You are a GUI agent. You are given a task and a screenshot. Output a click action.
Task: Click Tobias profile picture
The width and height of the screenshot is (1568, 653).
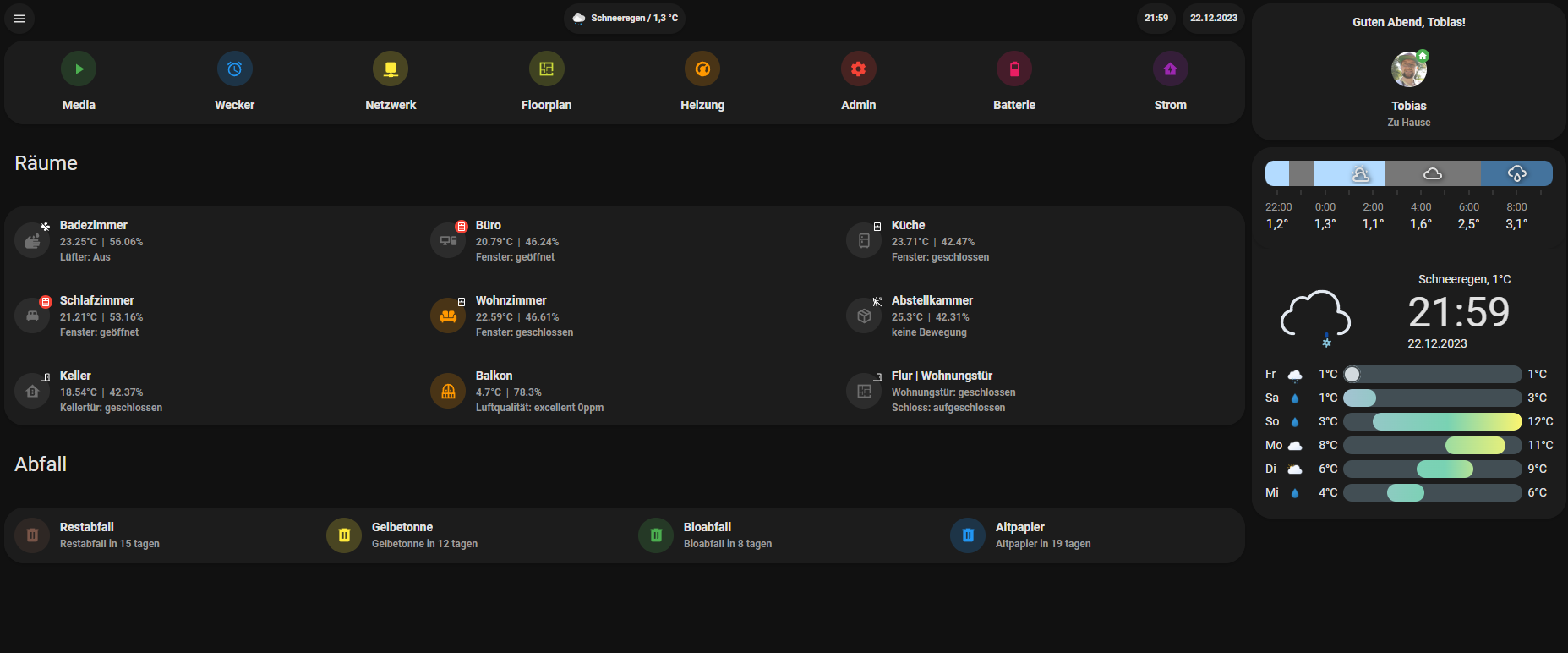pyautogui.click(x=1408, y=69)
